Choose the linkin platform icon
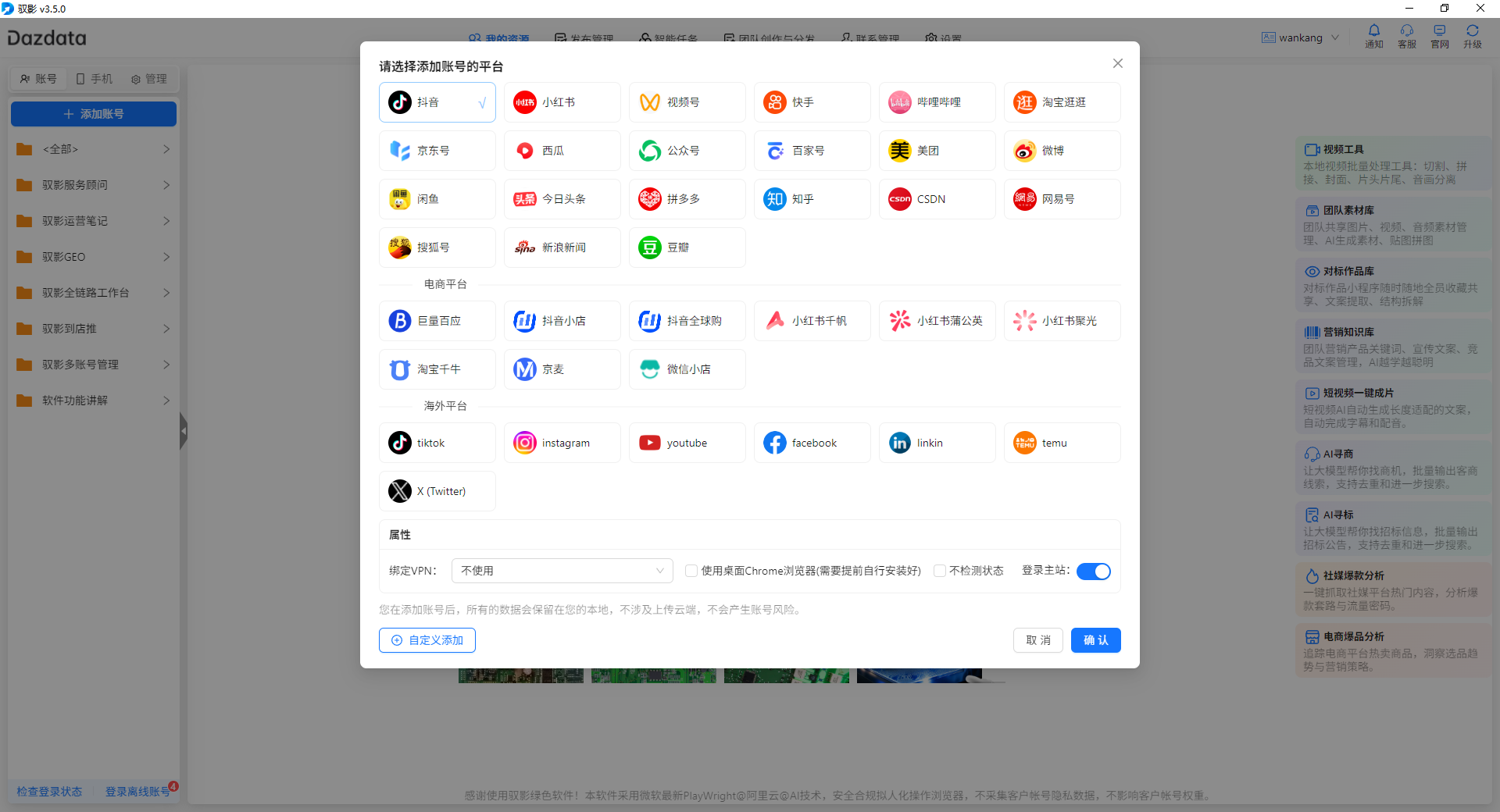This screenshot has height=812, width=1500. [900, 443]
